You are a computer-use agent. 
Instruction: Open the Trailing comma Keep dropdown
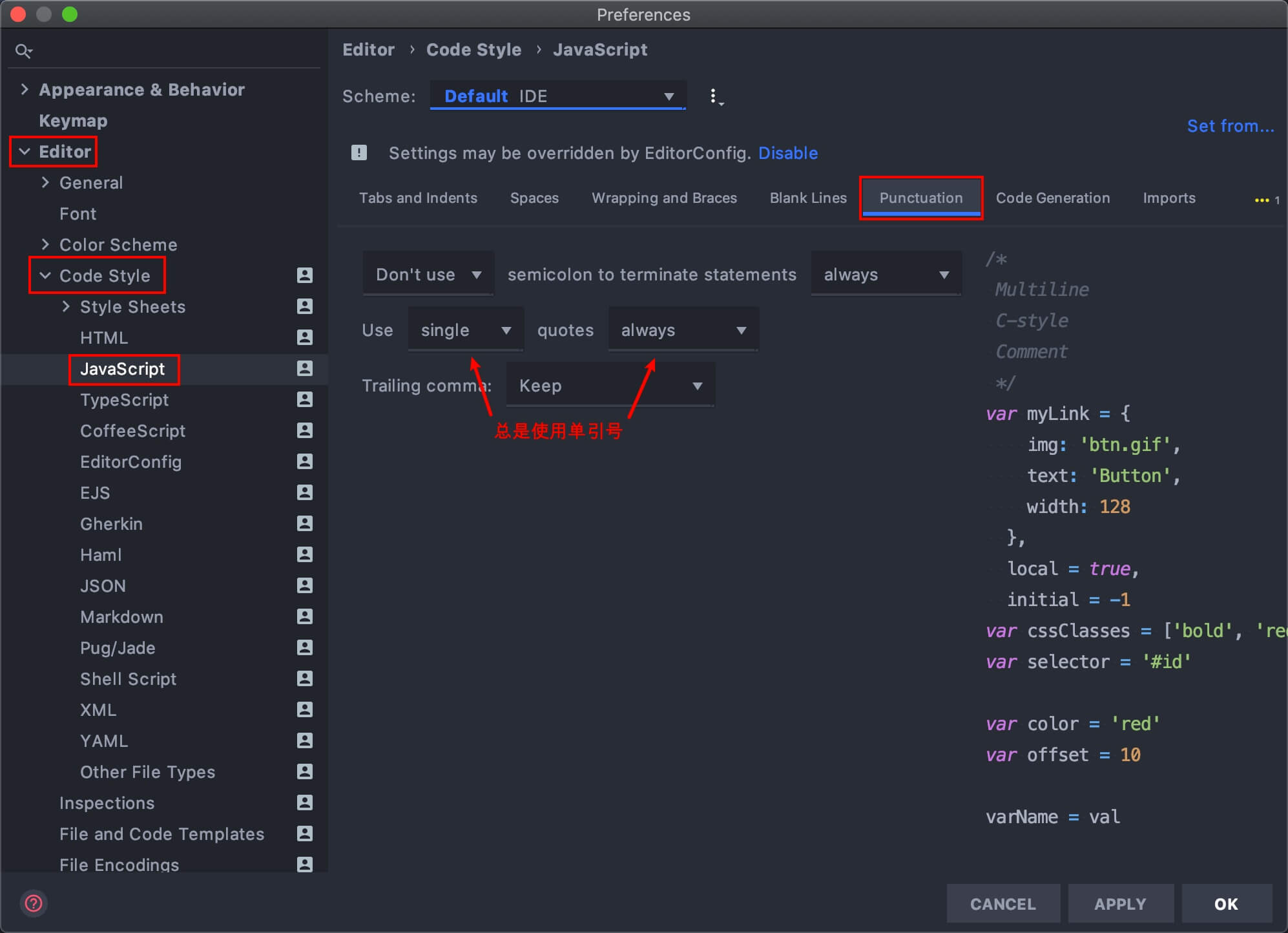(x=610, y=386)
